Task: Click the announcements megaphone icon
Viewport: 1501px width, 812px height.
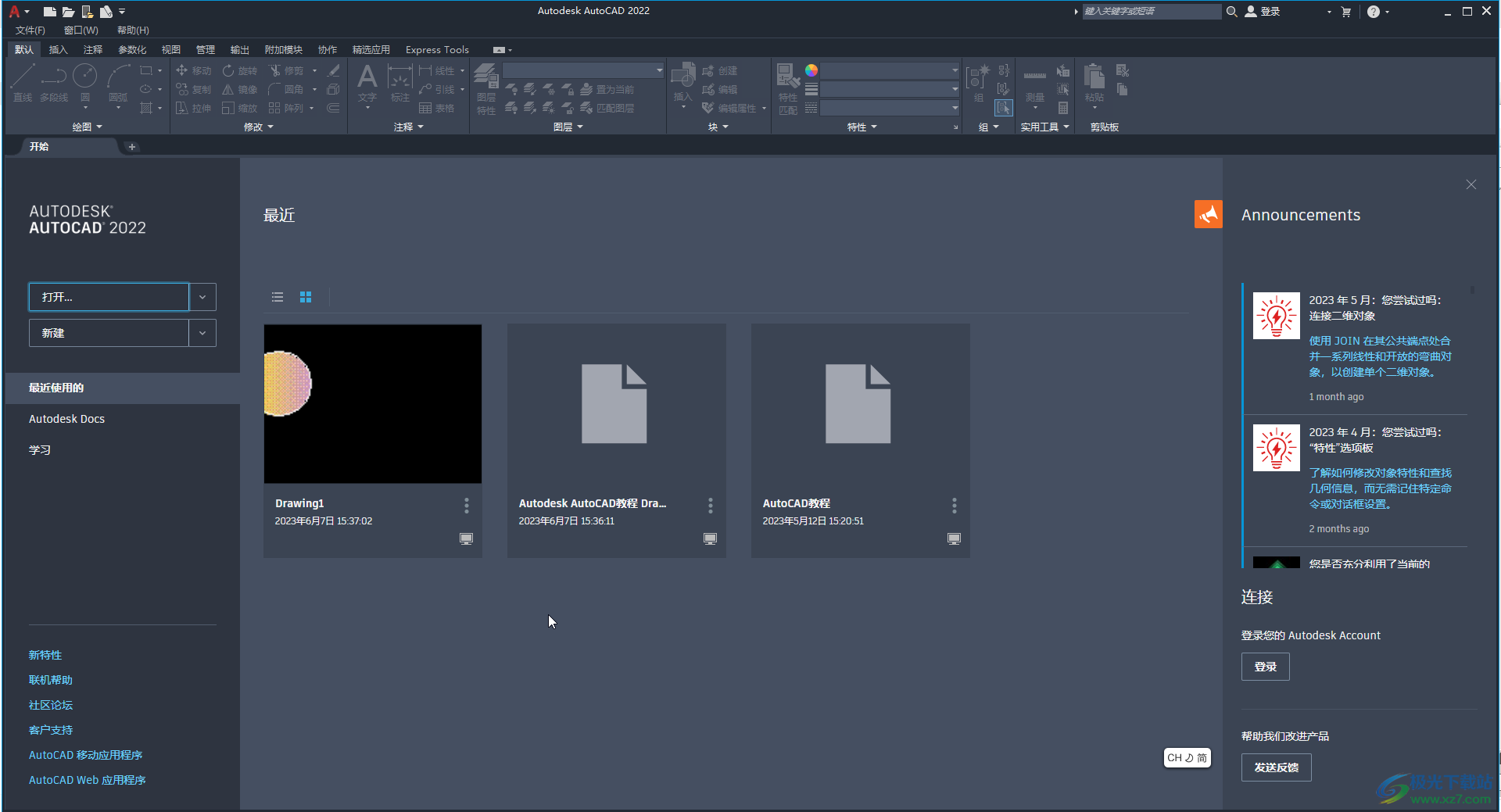Action: (1208, 214)
